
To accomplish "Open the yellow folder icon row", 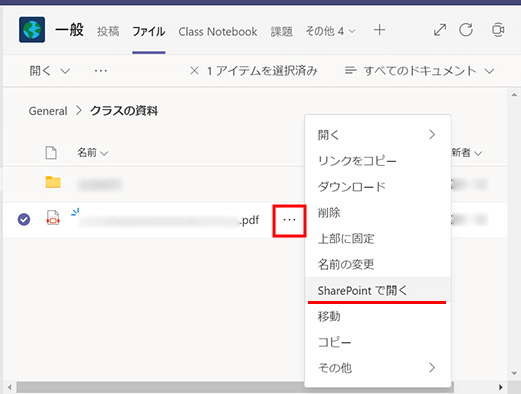I will click(x=53, y=182).
